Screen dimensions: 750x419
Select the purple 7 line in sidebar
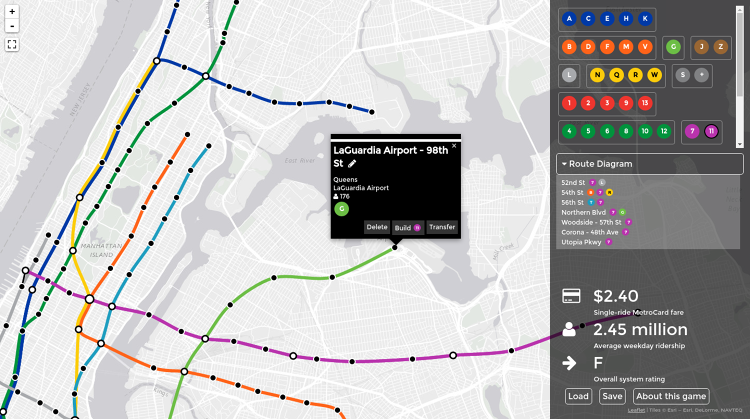[x=692, y=132]
